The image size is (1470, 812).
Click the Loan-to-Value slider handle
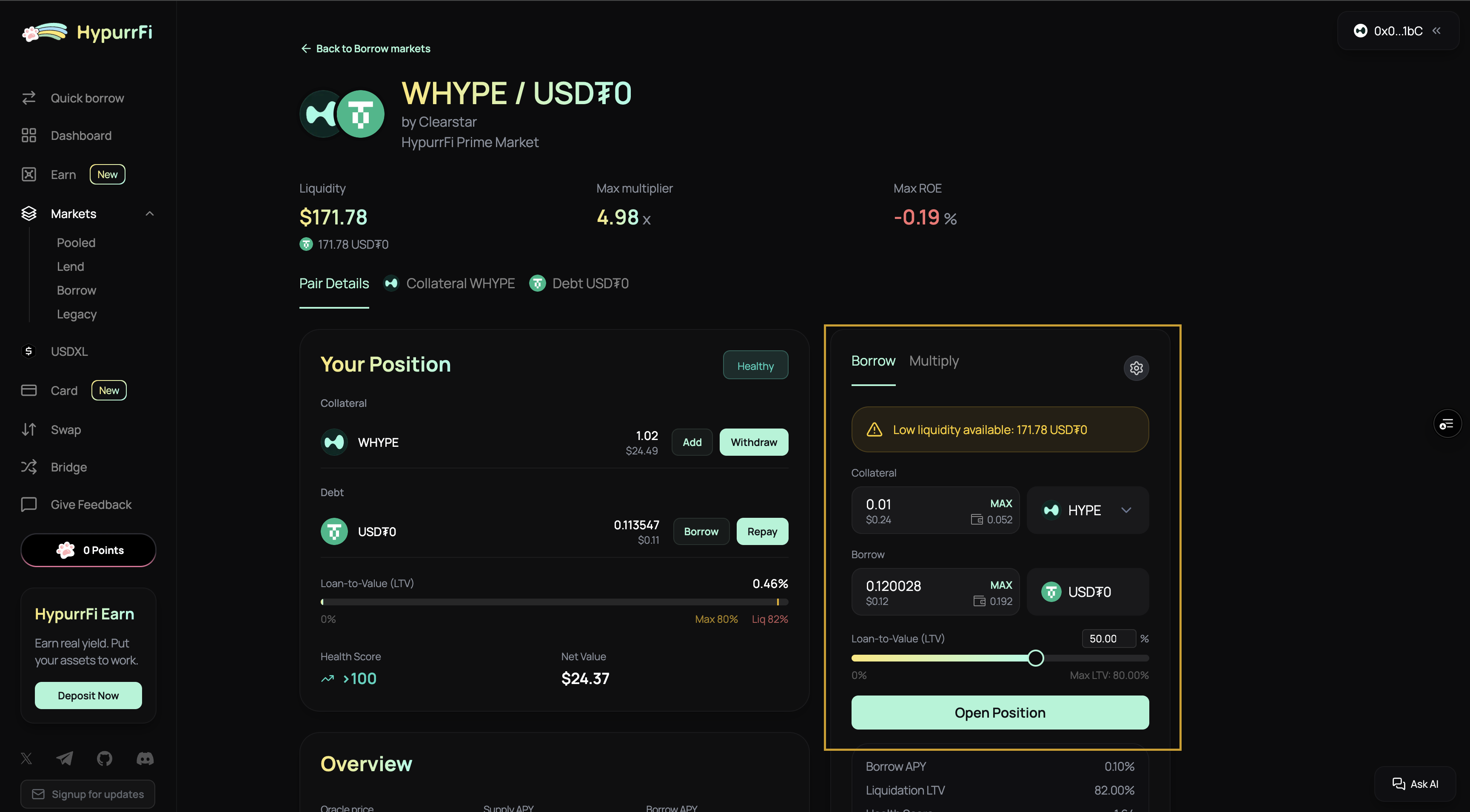click(x=1035, y=658)
